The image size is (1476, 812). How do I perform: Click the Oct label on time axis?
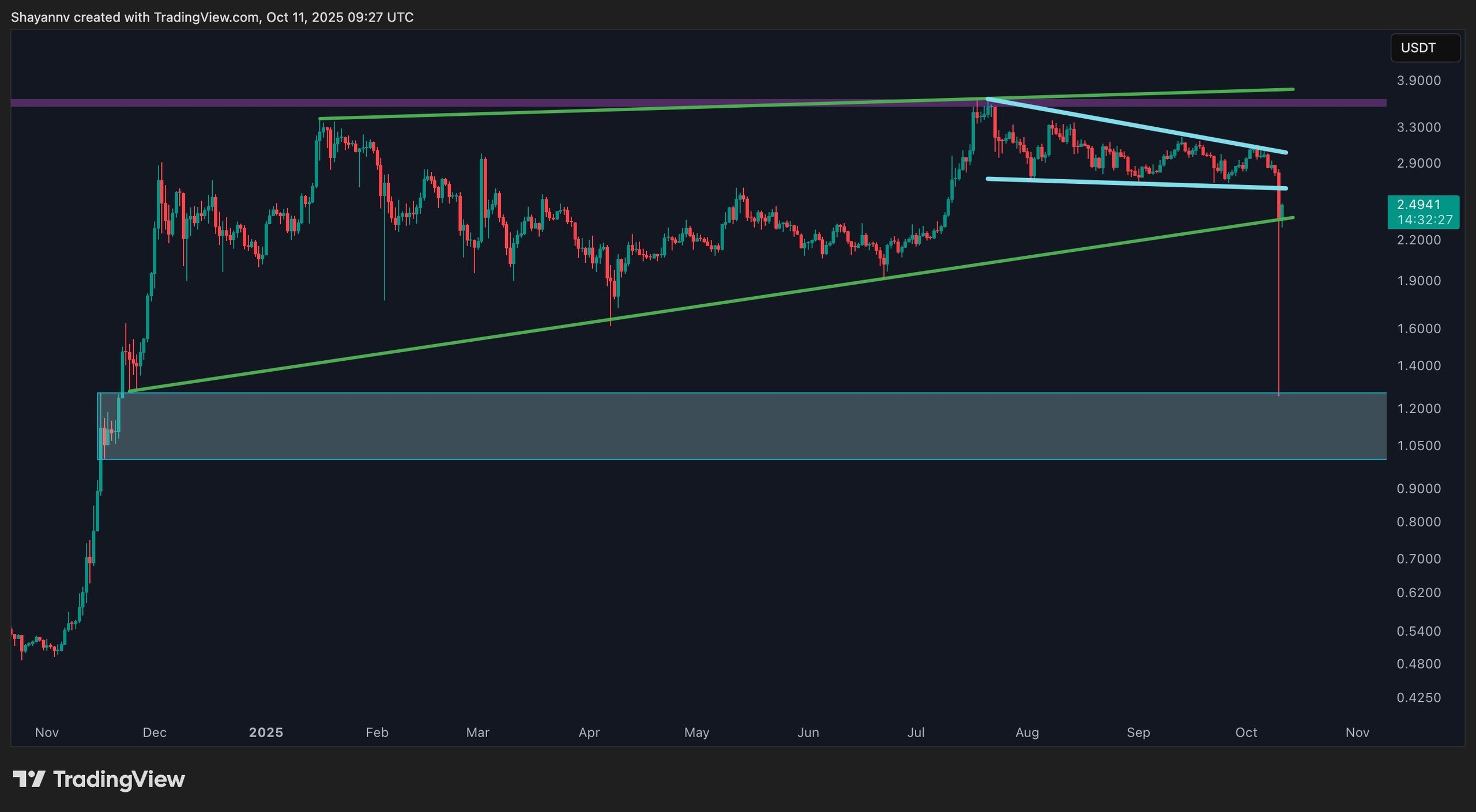click(1246, 732)
